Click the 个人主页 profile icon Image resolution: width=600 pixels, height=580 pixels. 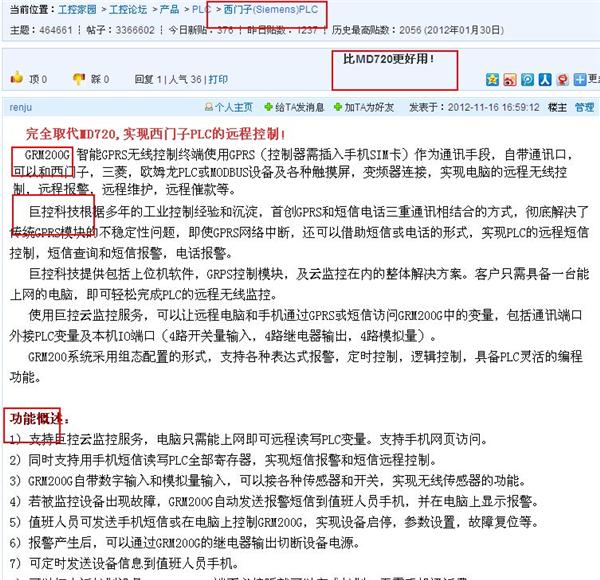209,107
